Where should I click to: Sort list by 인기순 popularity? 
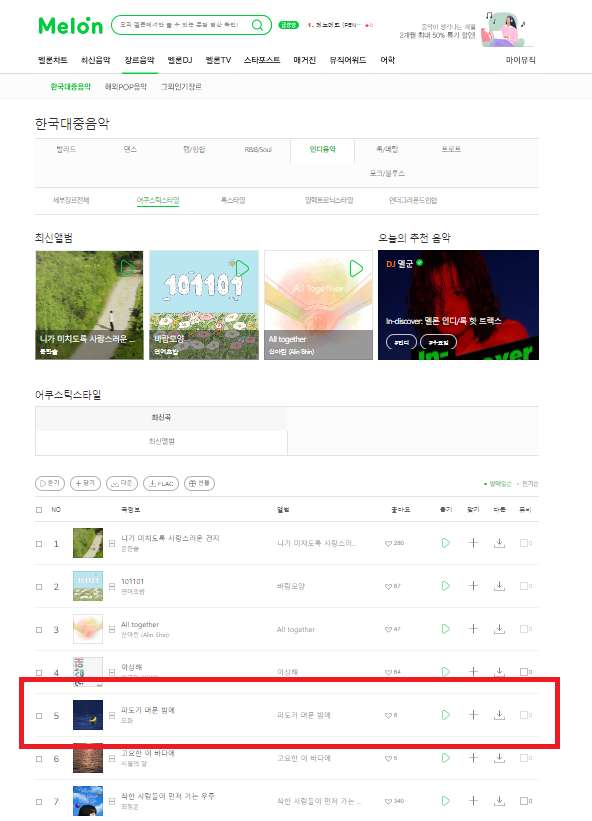(x=530, y=484)
